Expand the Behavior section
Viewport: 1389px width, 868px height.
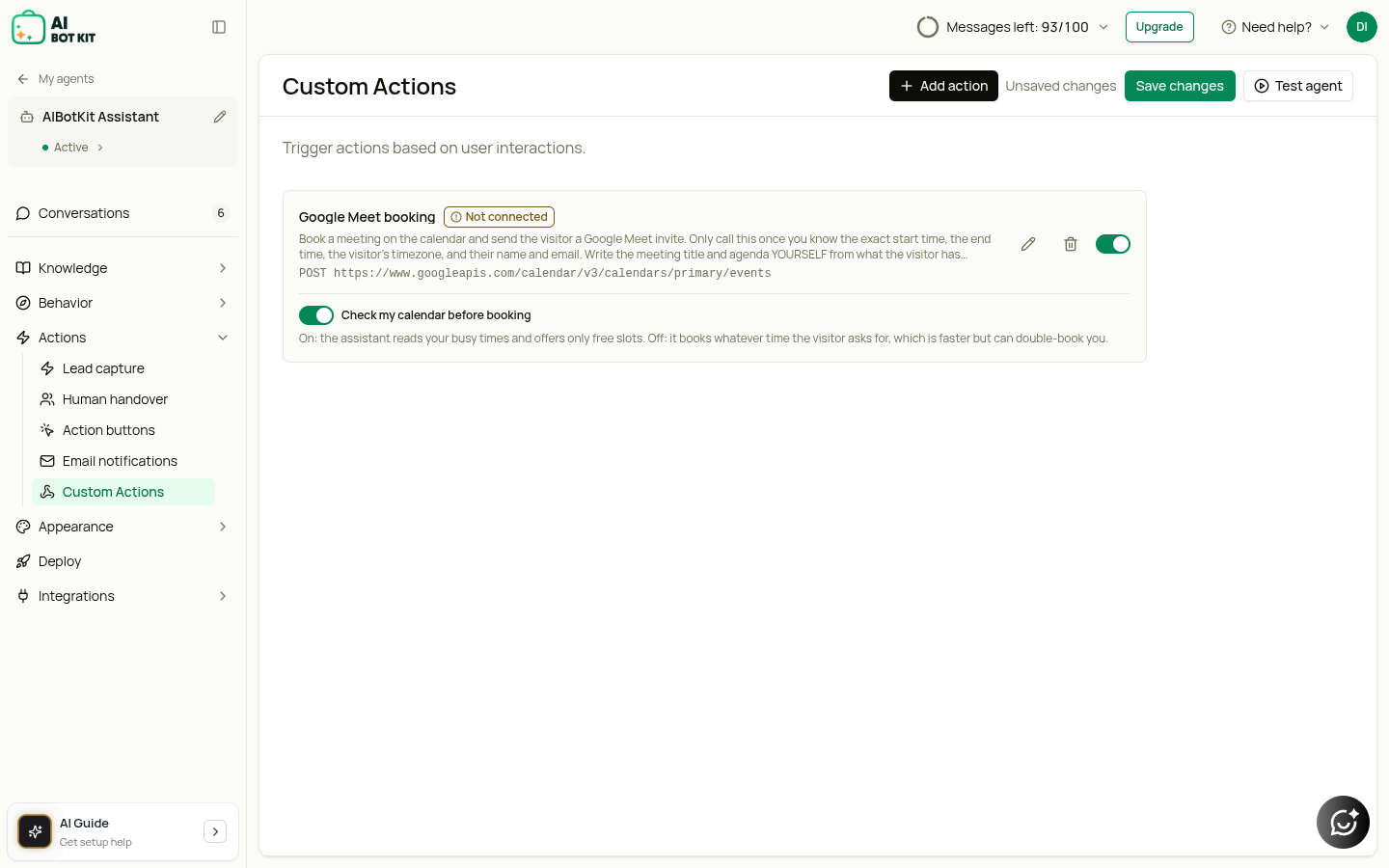pos(123,303)
